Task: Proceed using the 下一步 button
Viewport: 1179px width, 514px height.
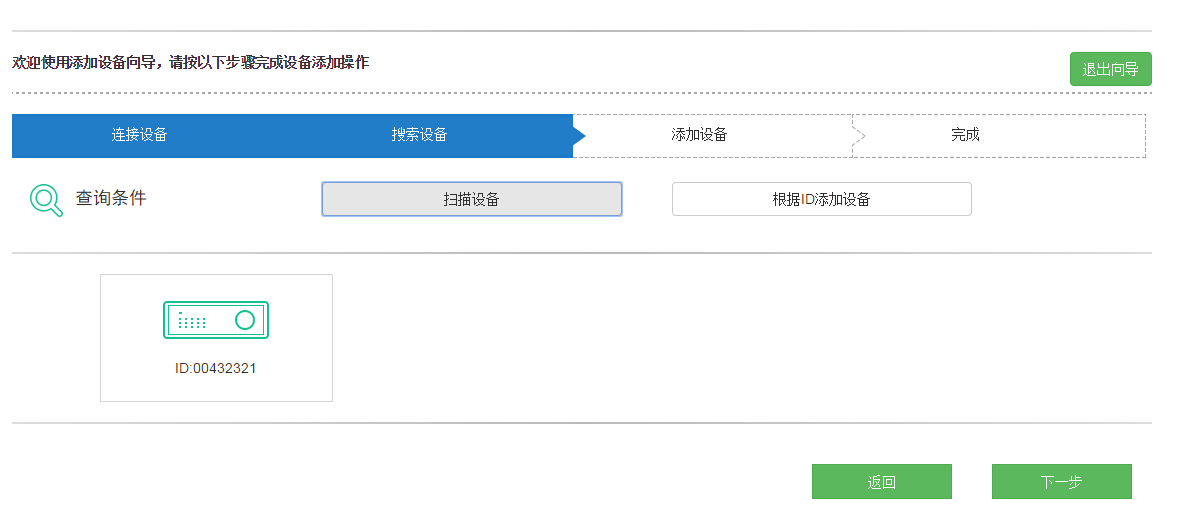Action: click(x=1061, y=482)
